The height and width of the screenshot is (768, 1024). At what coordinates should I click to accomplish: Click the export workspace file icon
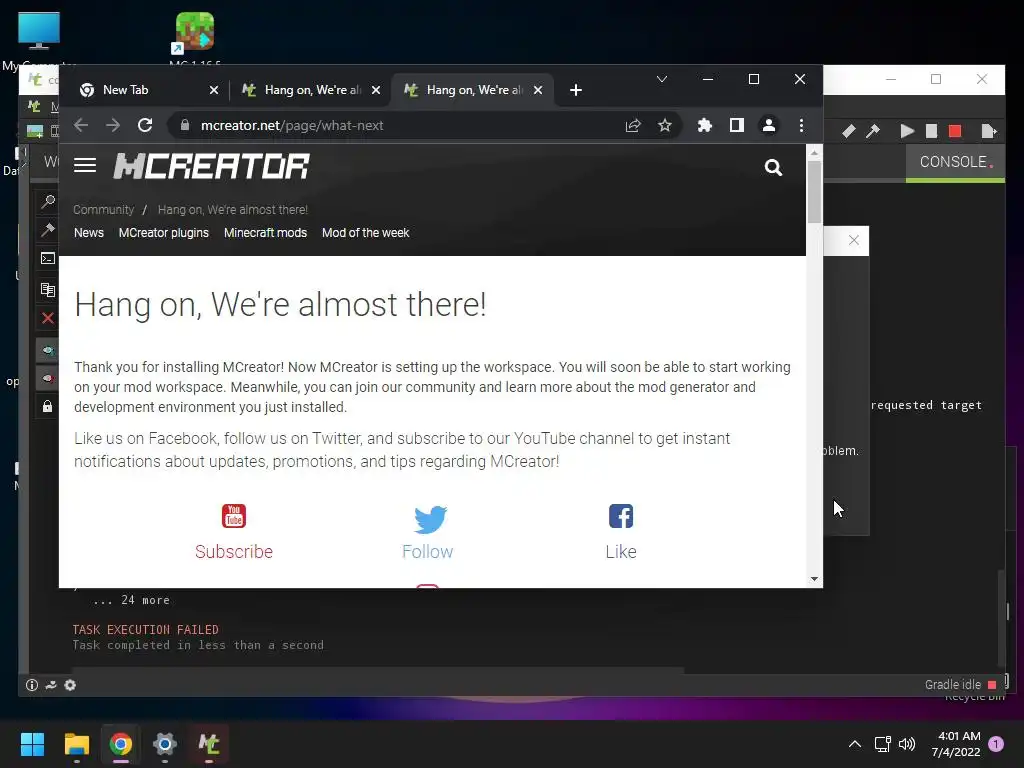(989, 131)
